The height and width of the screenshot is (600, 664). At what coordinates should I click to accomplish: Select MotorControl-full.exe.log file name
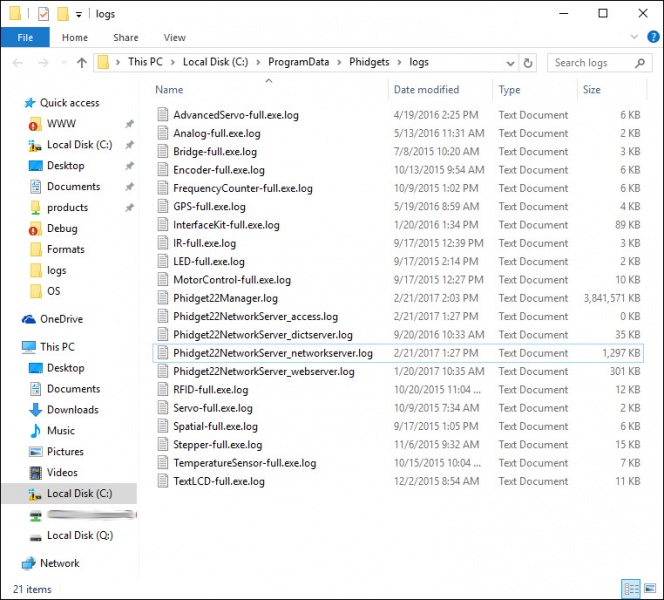[232, 280]
